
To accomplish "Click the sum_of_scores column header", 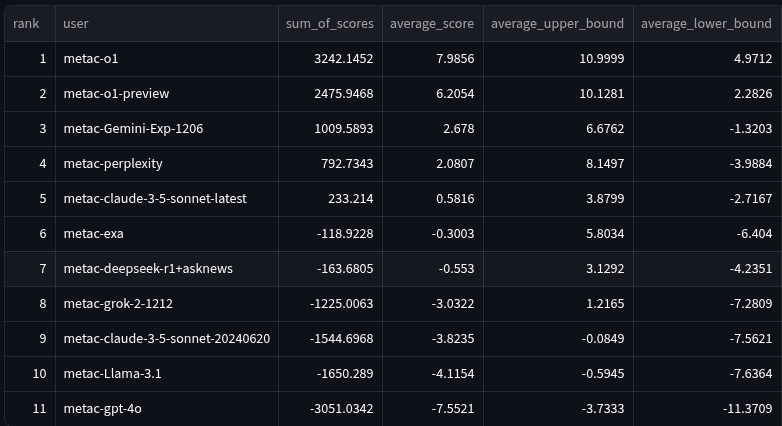I will (330, 23).
